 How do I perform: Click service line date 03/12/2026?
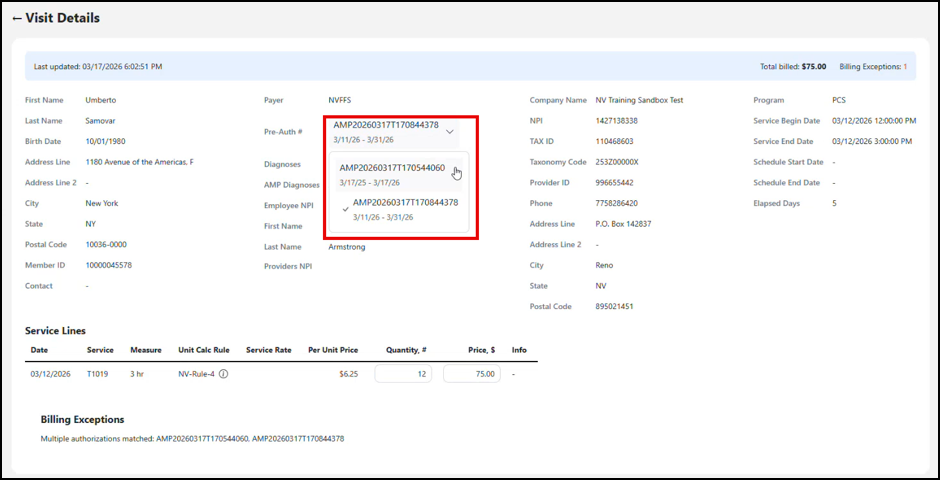point(50,374)
